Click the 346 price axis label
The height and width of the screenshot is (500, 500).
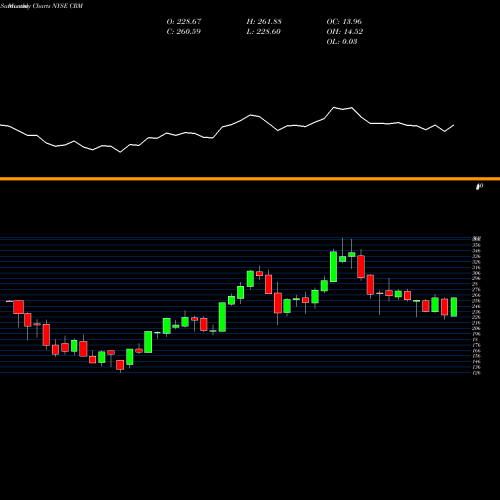pos(477,251)
